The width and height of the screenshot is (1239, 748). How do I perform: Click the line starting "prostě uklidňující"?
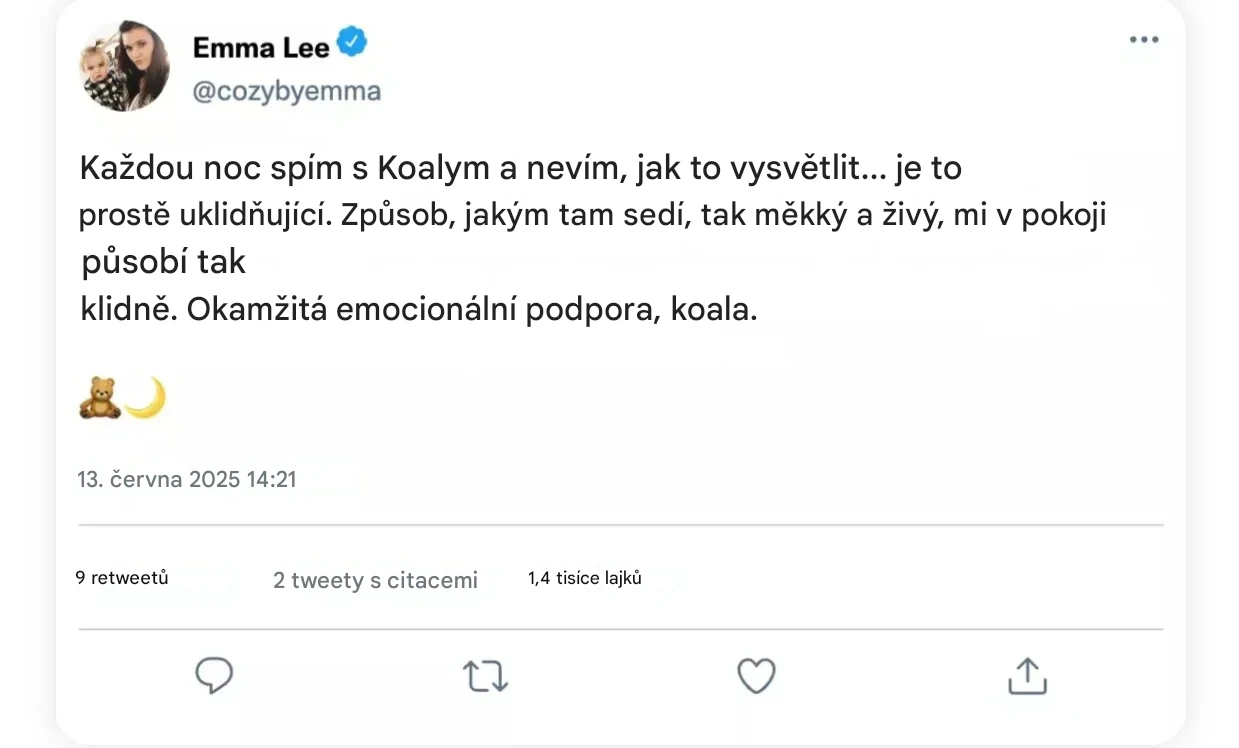(x=592, y=216)
